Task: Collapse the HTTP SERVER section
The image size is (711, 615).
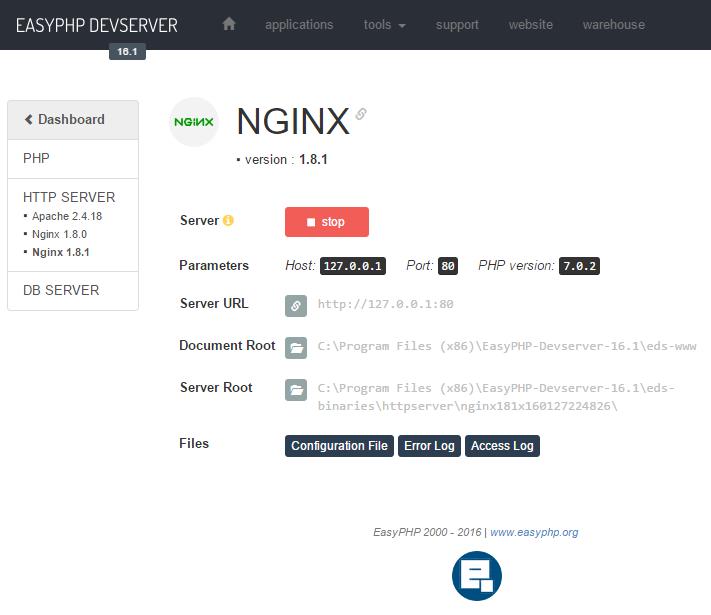Action: coord(69,197)
